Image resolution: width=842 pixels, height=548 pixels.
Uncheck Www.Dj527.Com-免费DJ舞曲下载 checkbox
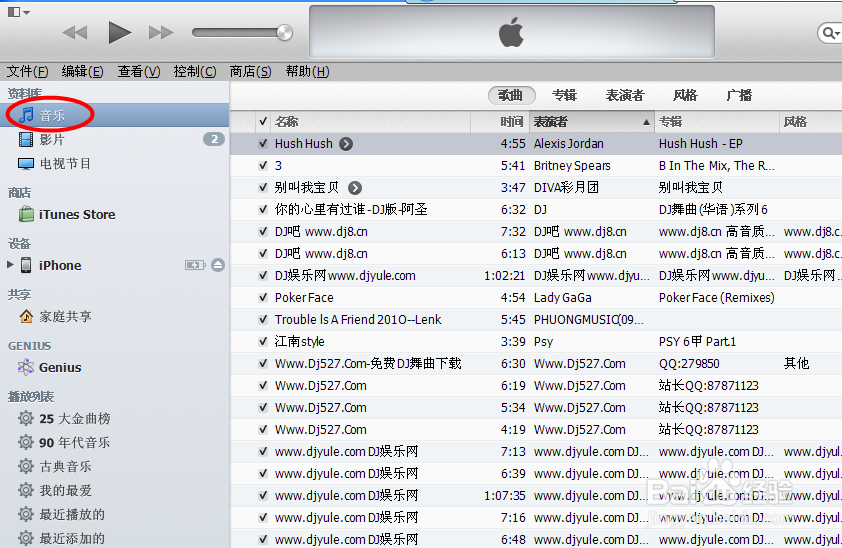click(x=263, y=364)
